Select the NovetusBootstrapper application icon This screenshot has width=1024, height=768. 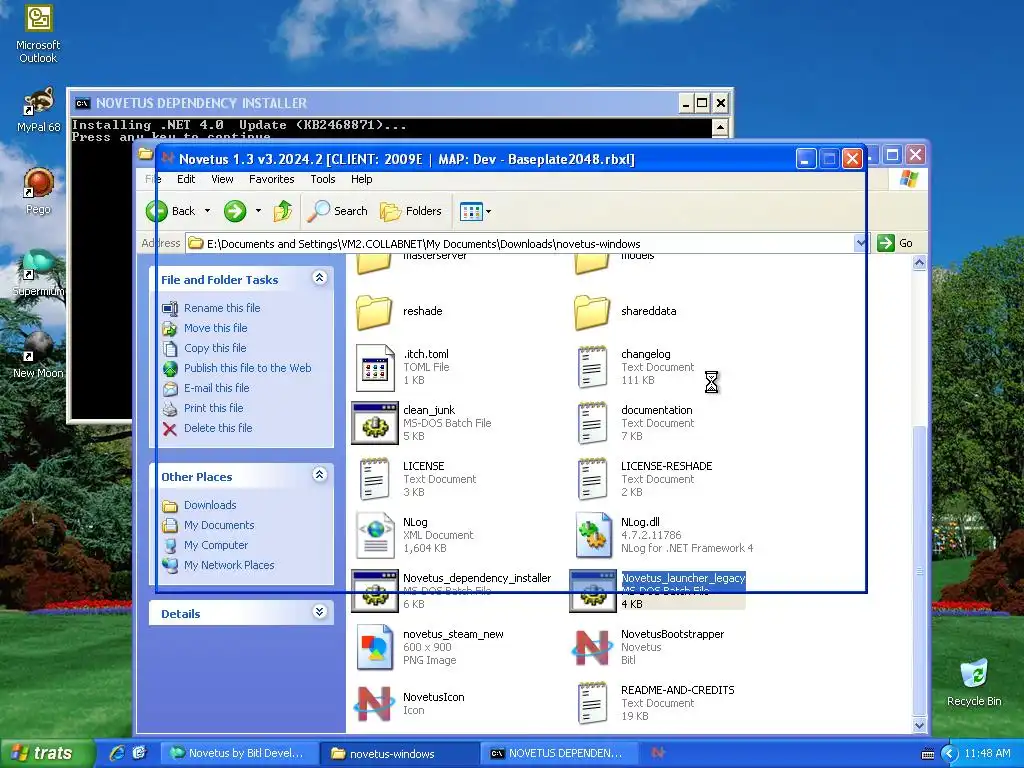point(592,647)
